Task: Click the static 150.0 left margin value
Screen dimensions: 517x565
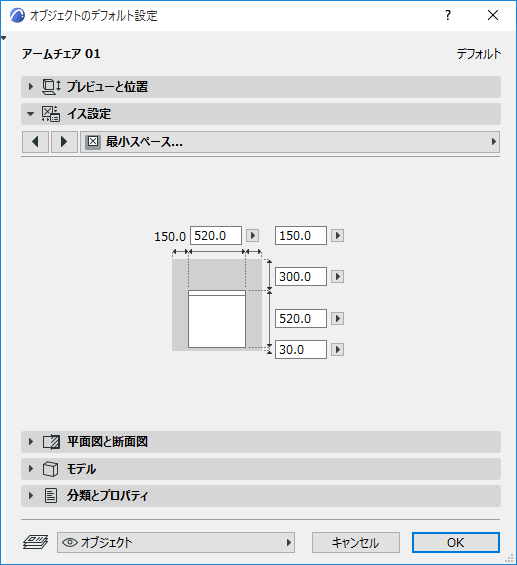Action: [x=170, y=237]
